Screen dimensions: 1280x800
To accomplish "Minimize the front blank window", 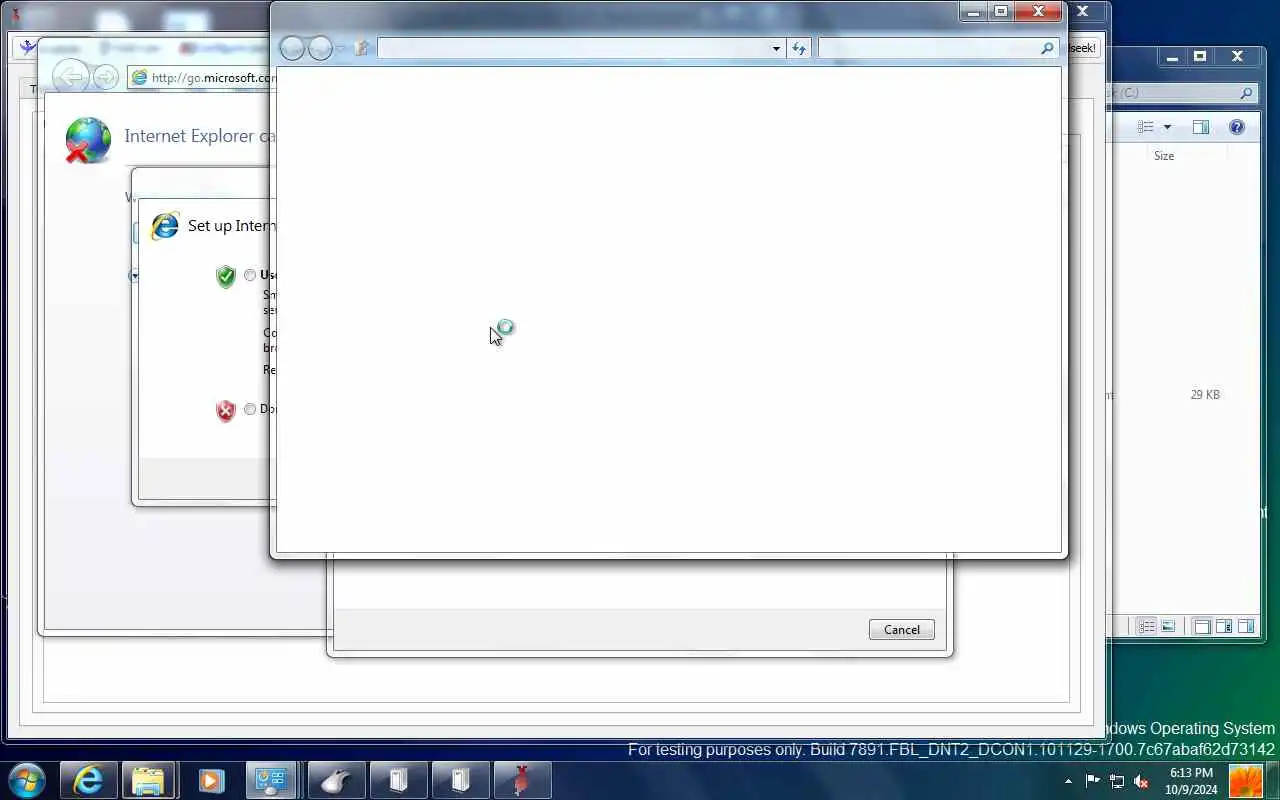I will click(x=974, y=12).
